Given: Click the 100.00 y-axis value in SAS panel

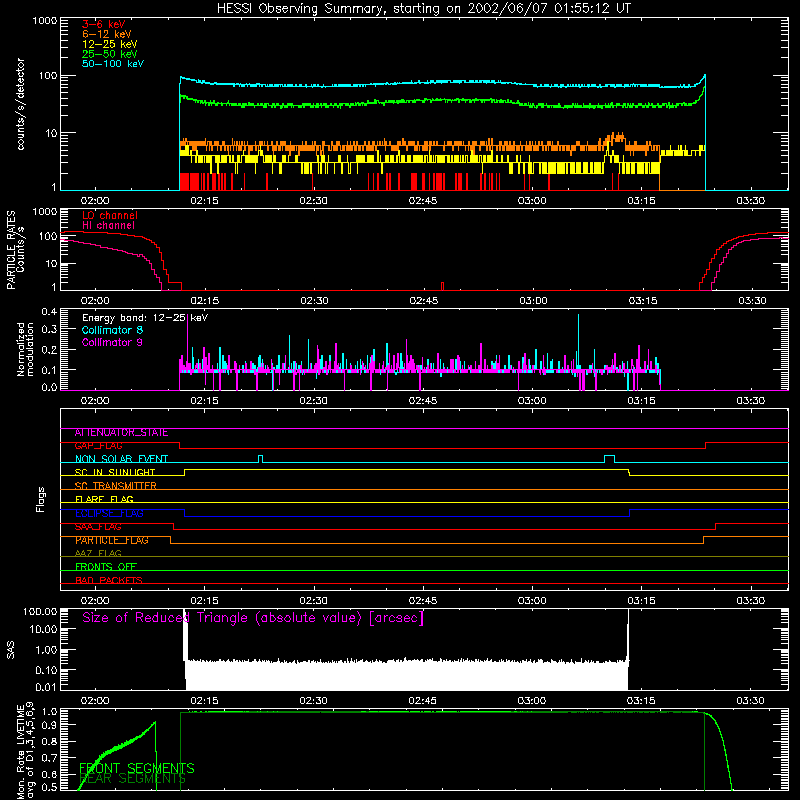Looking at the screenshot, I should (x=40, y=612).
